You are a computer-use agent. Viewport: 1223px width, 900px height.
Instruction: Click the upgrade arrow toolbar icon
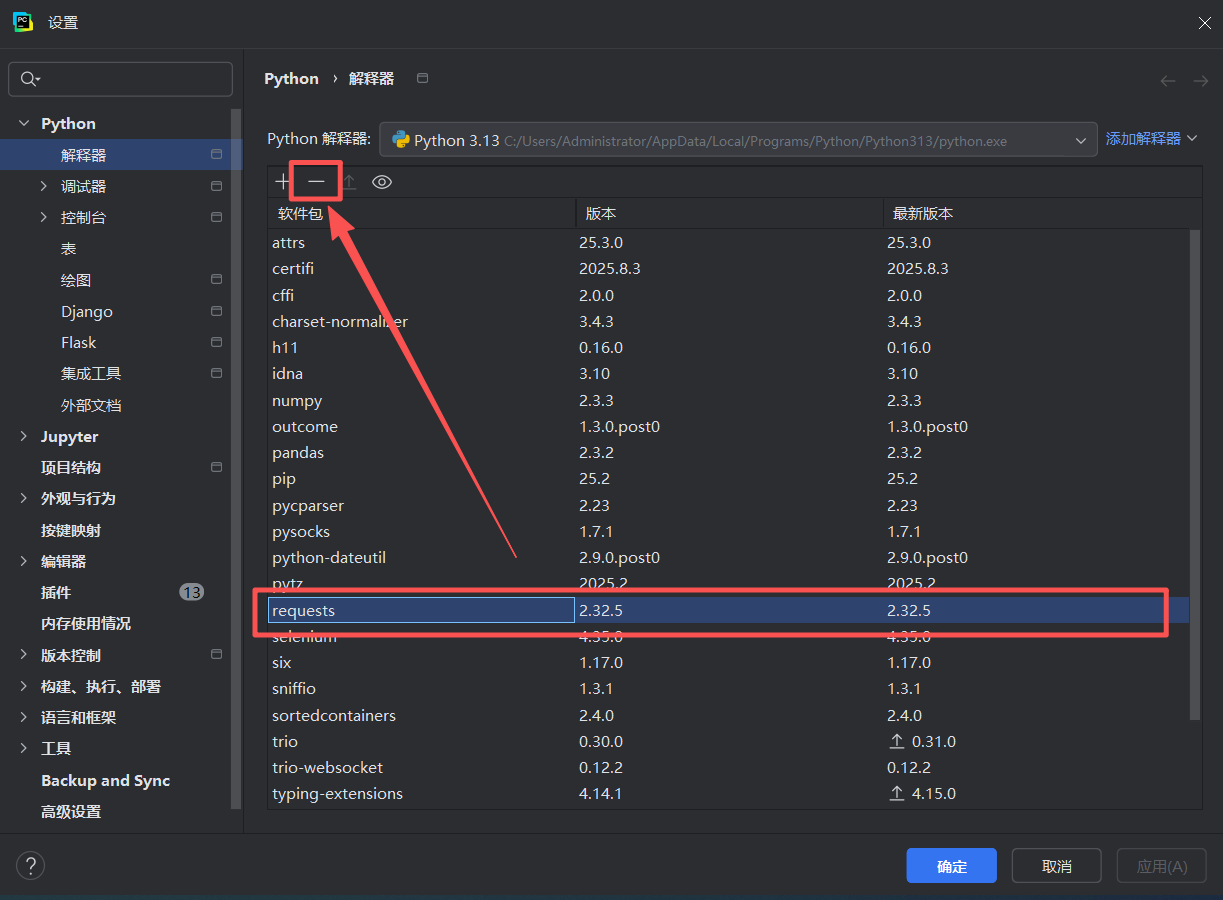click(x=349, y=182)
